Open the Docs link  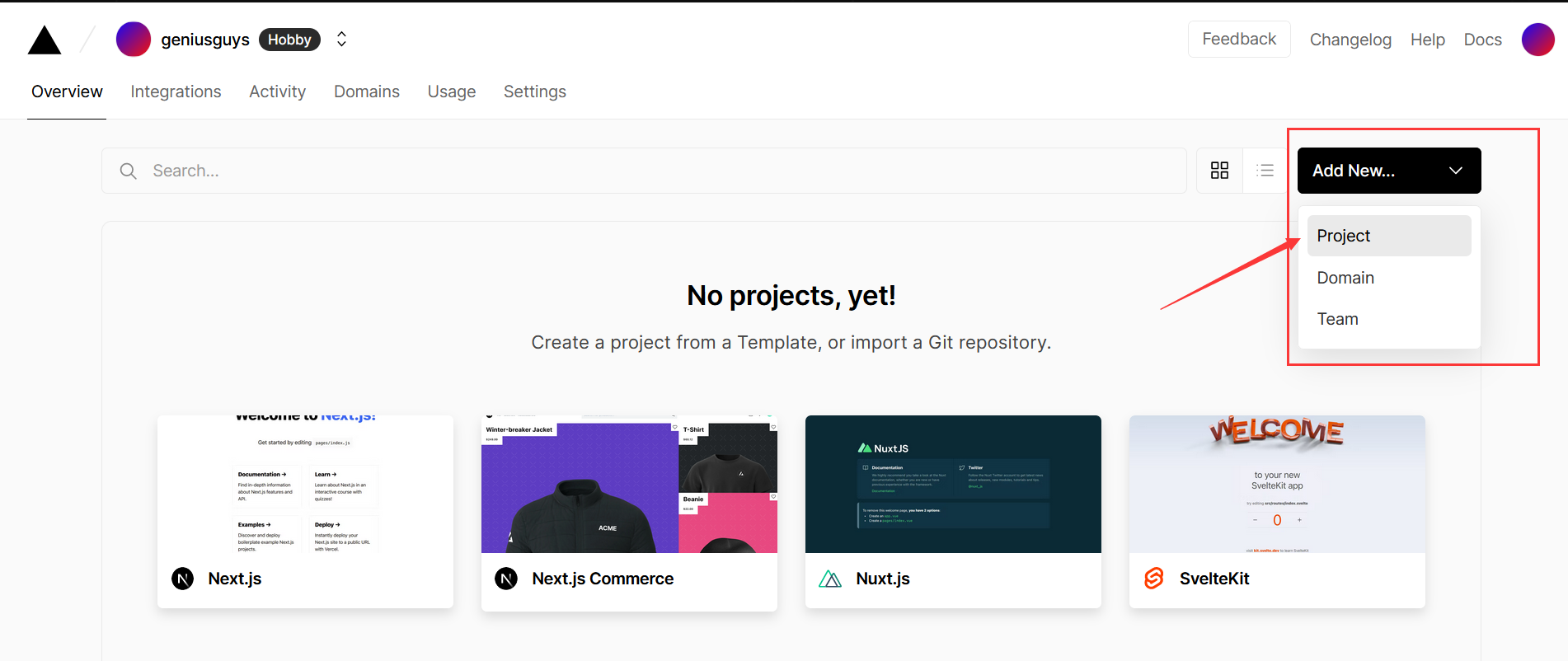(1483, 40)
